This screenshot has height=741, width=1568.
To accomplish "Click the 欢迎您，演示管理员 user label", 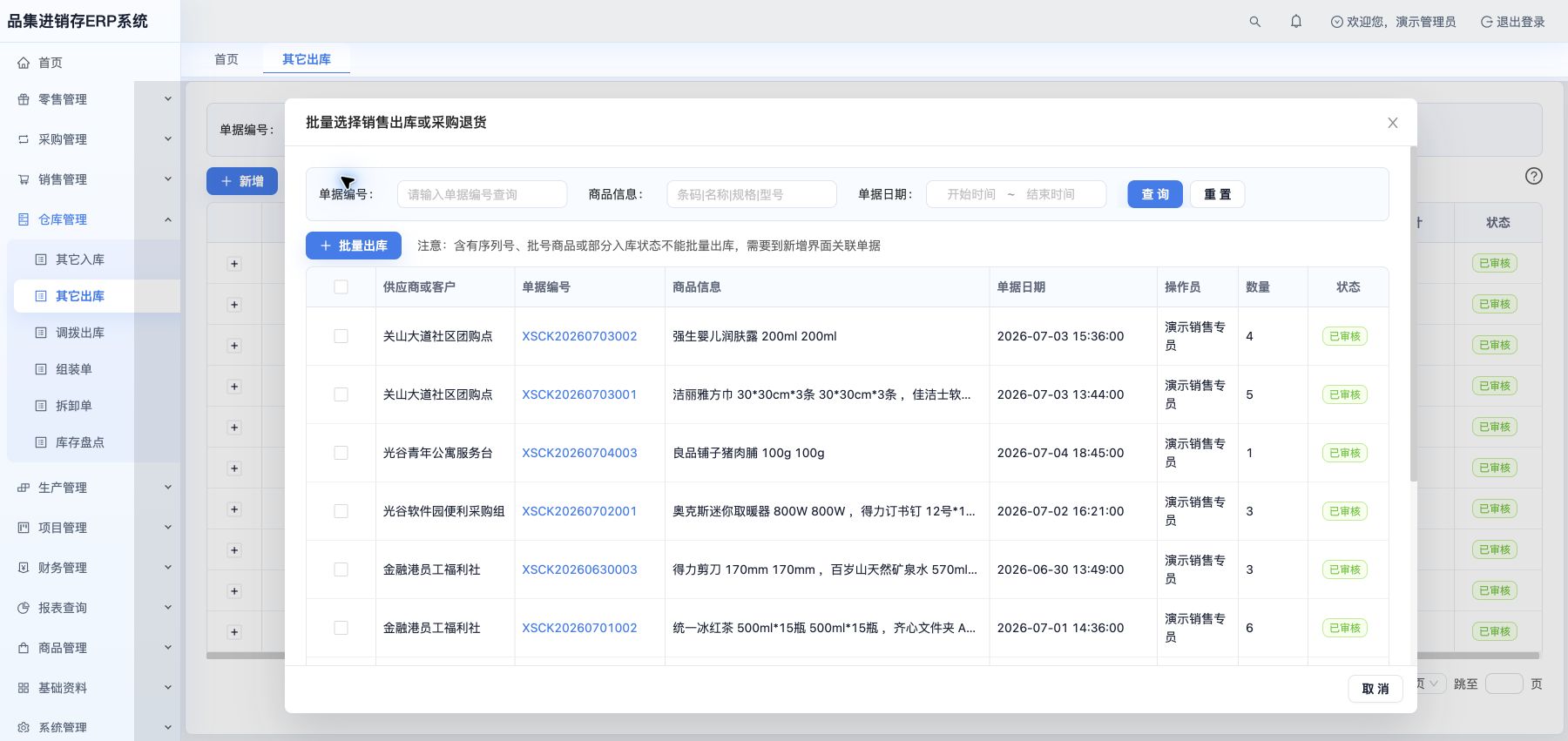I will pos(1401,22).
